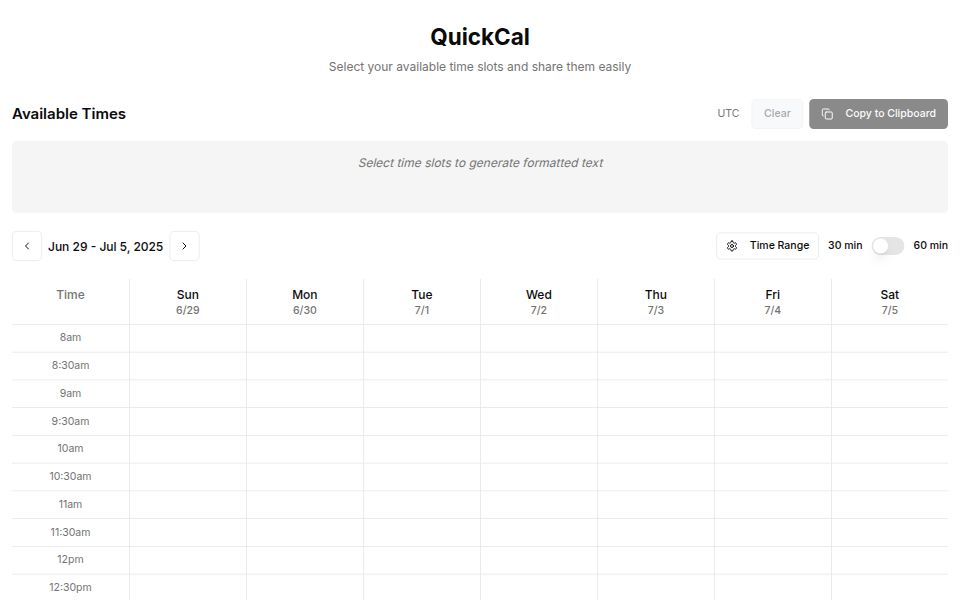Open the Time Range settings
This screenshot has width=960, height=600.
click(766, 245)
